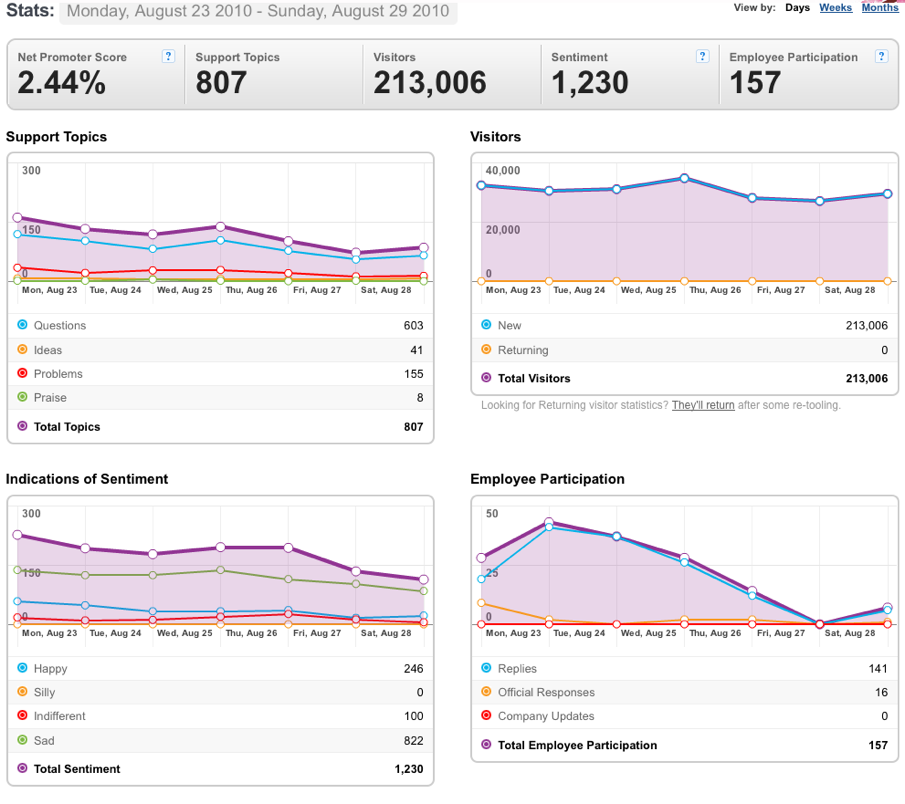Click the Official Responses legend marker

487,691
